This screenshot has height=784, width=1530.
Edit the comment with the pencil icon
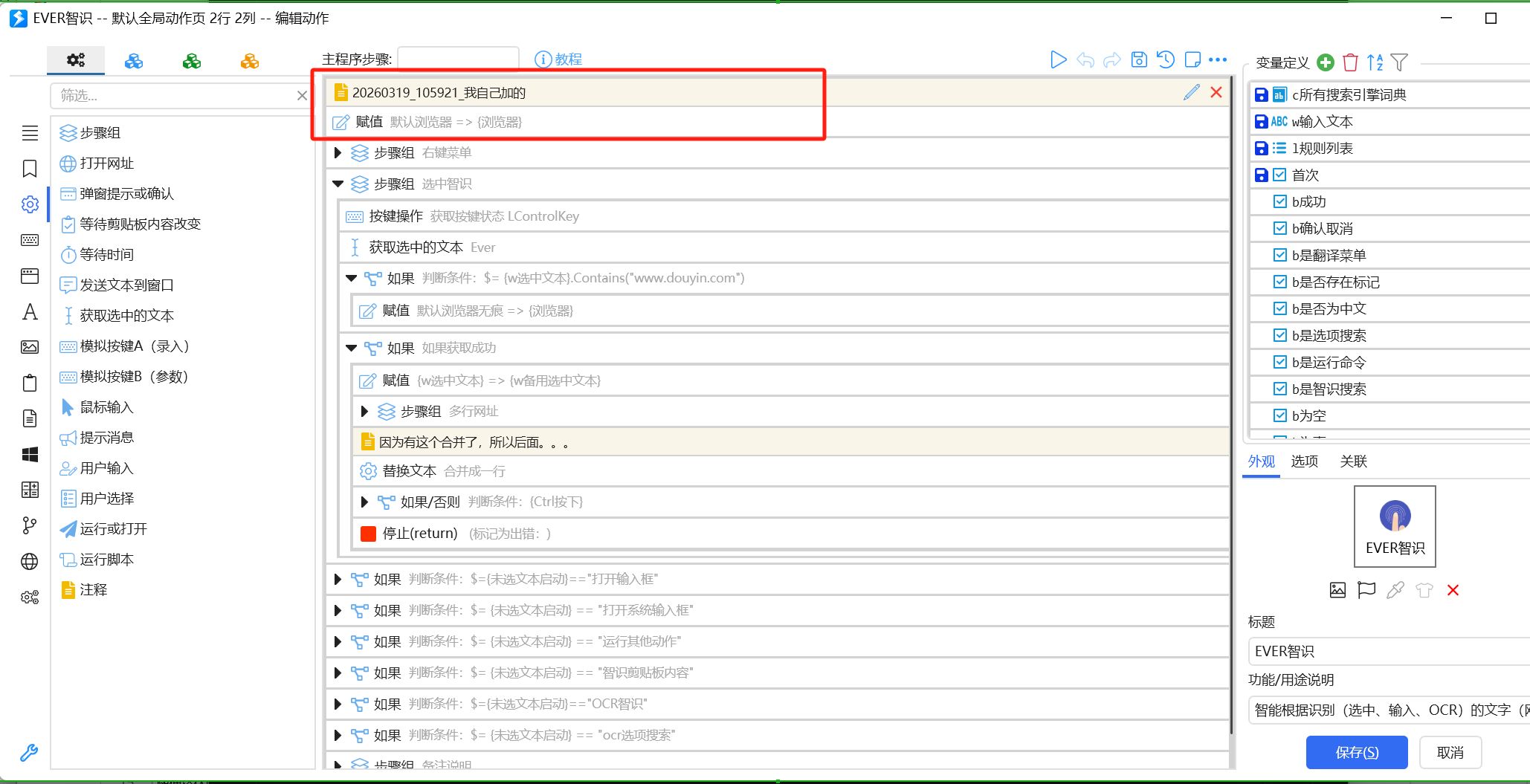click(x=1192, y=92)
